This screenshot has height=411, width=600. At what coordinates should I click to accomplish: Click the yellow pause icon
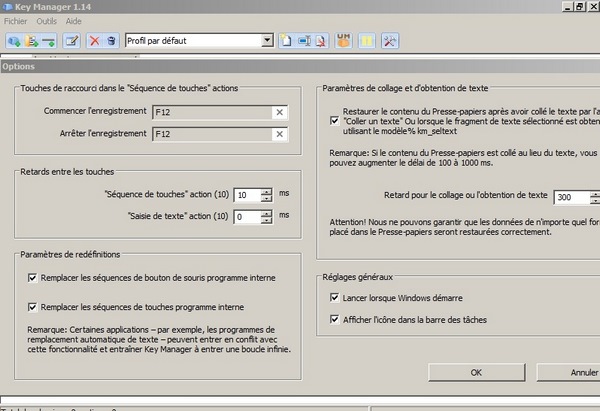point(367,41)
